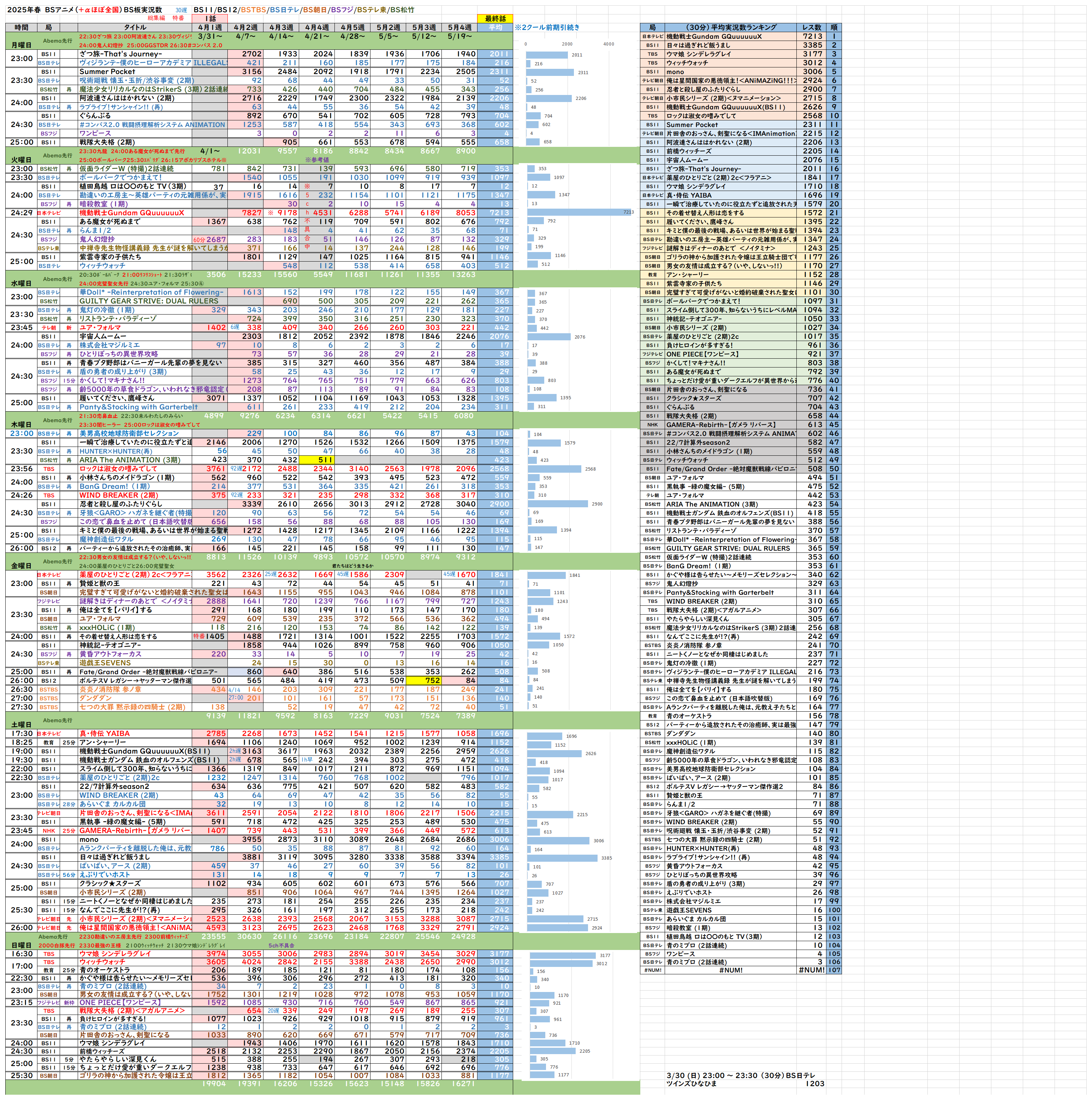Click the yellow '最終話' header cell

click(x=495, y=19)
